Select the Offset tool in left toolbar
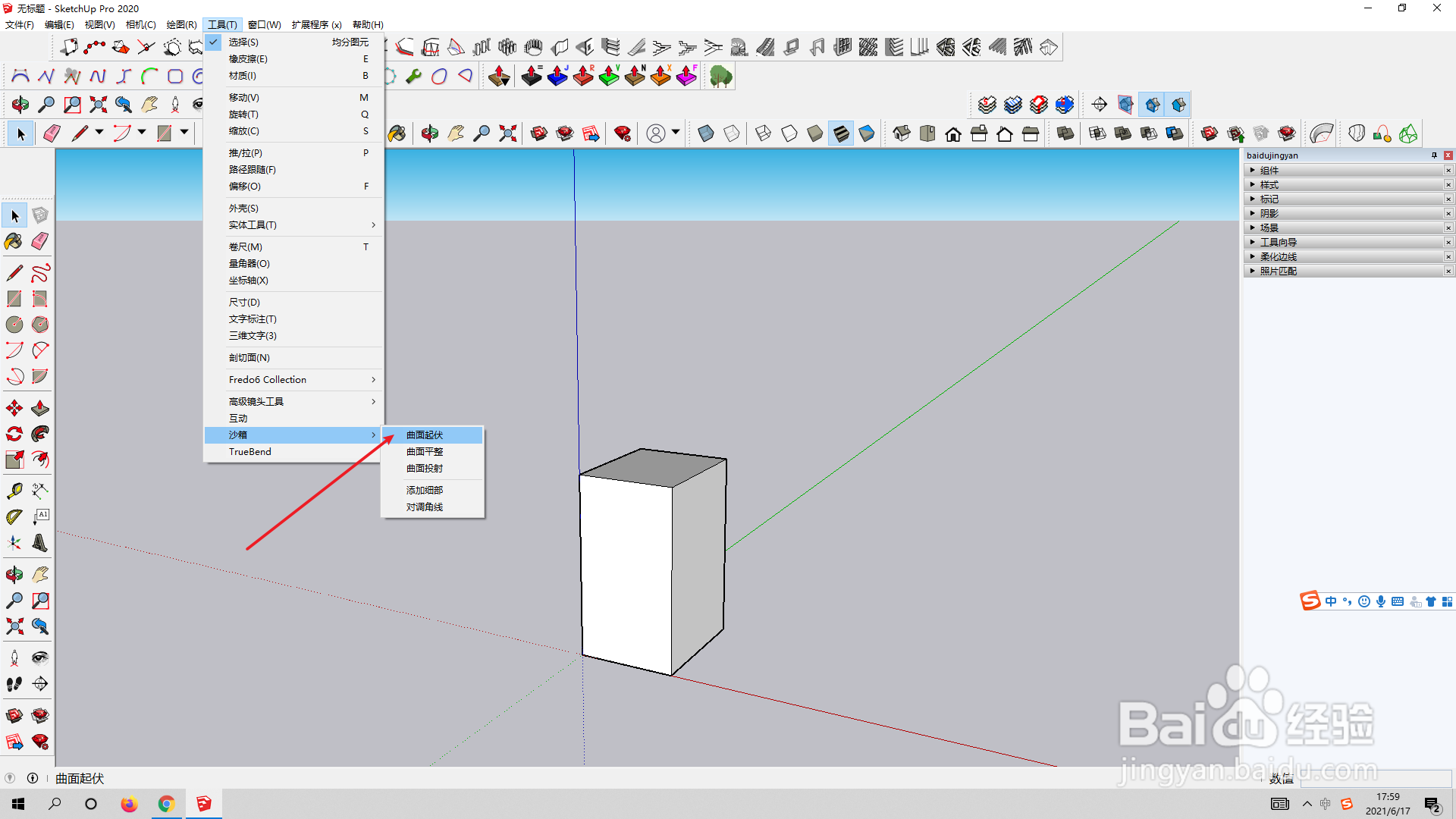This screenshot has width=1456, height=819. tap(40, 460)
